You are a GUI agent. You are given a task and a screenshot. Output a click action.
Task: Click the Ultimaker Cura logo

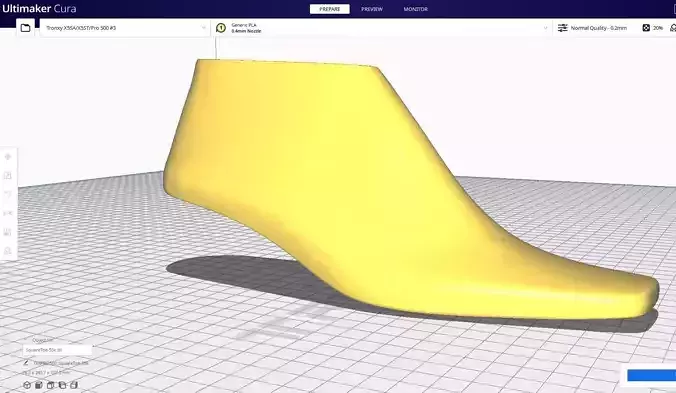[x=39, y=9]
